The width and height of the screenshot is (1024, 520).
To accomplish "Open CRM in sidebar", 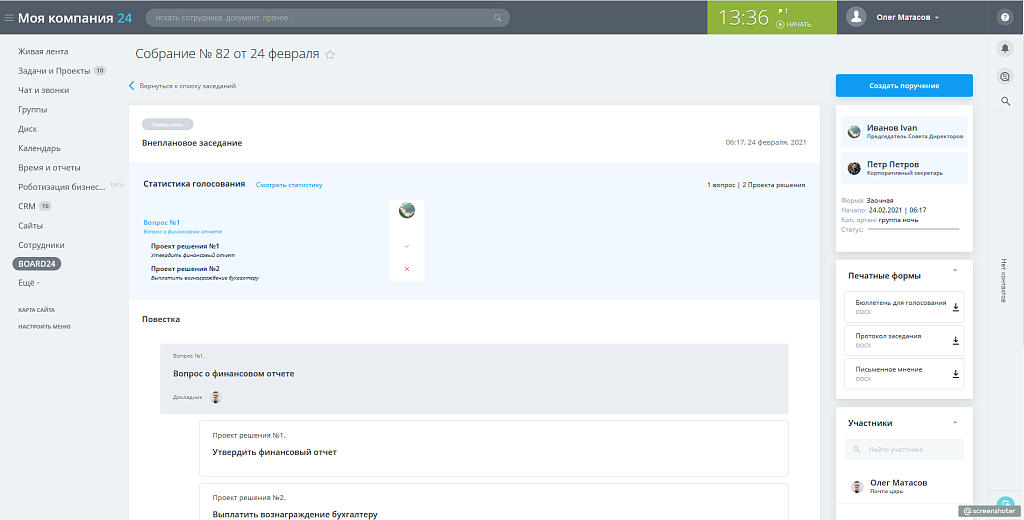I will 27,206.
